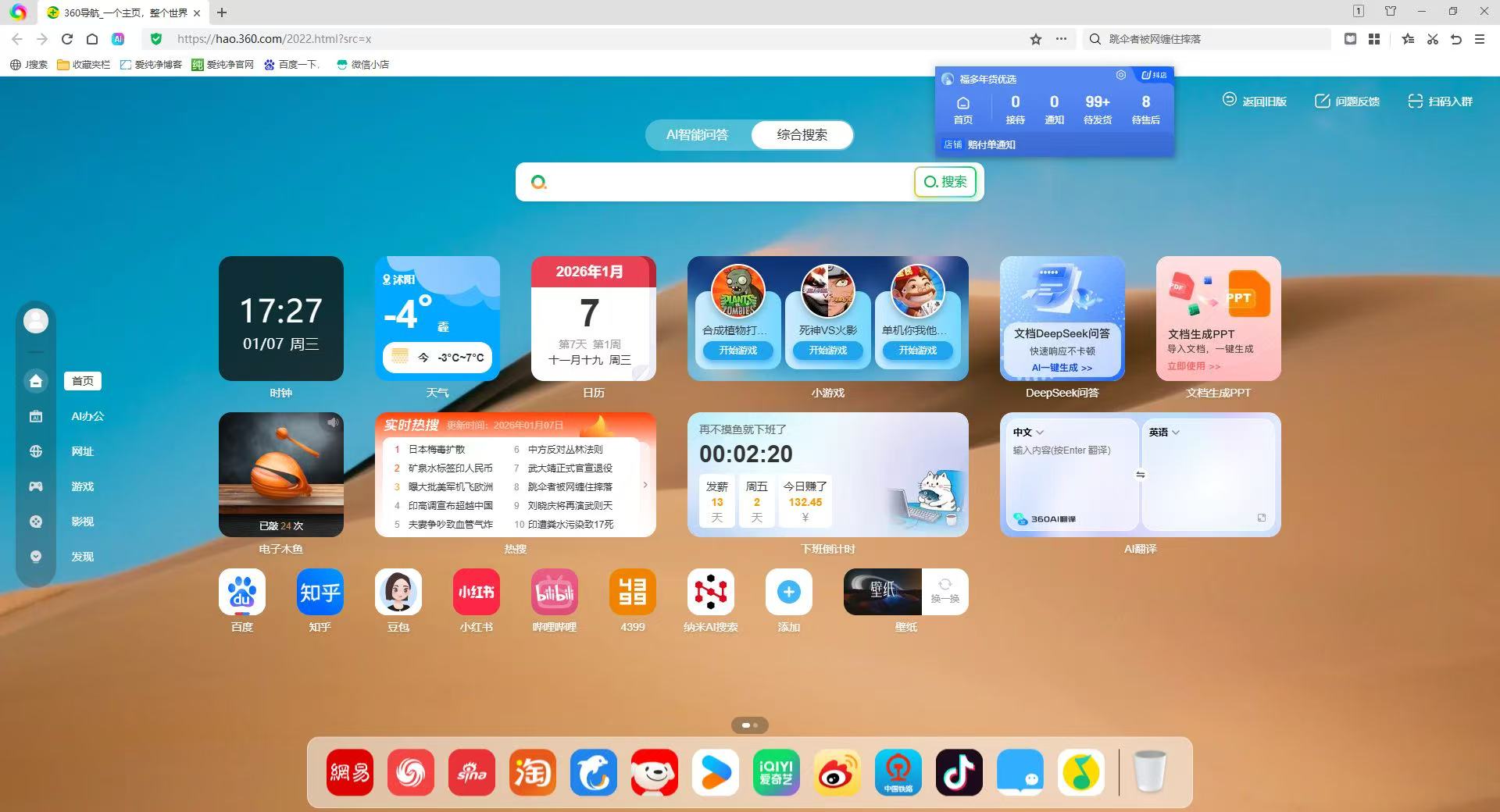Open the Weibo dock icon
The image size is (1500, 812).
(837, 773)
